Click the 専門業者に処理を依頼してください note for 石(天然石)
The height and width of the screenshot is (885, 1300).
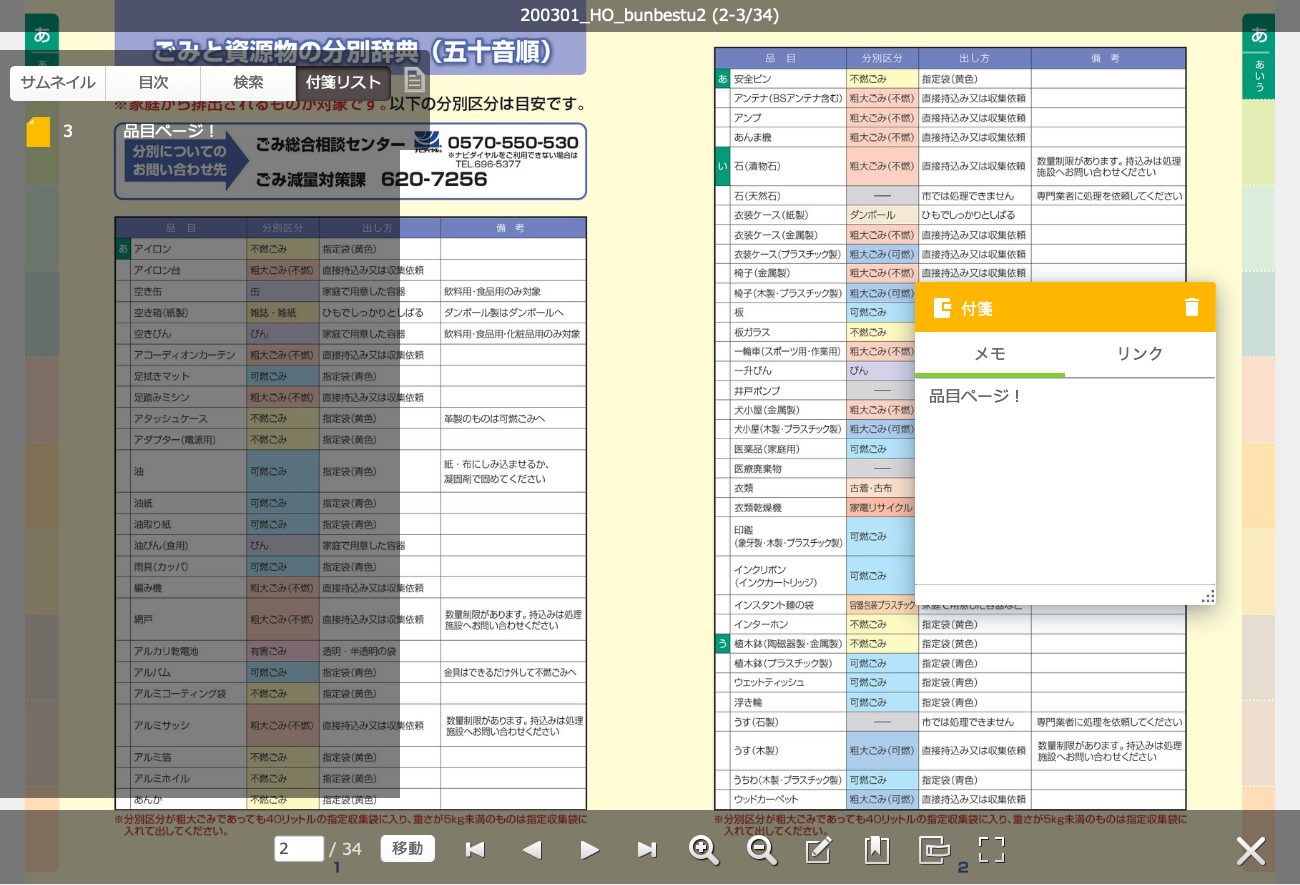[1109, 196]
